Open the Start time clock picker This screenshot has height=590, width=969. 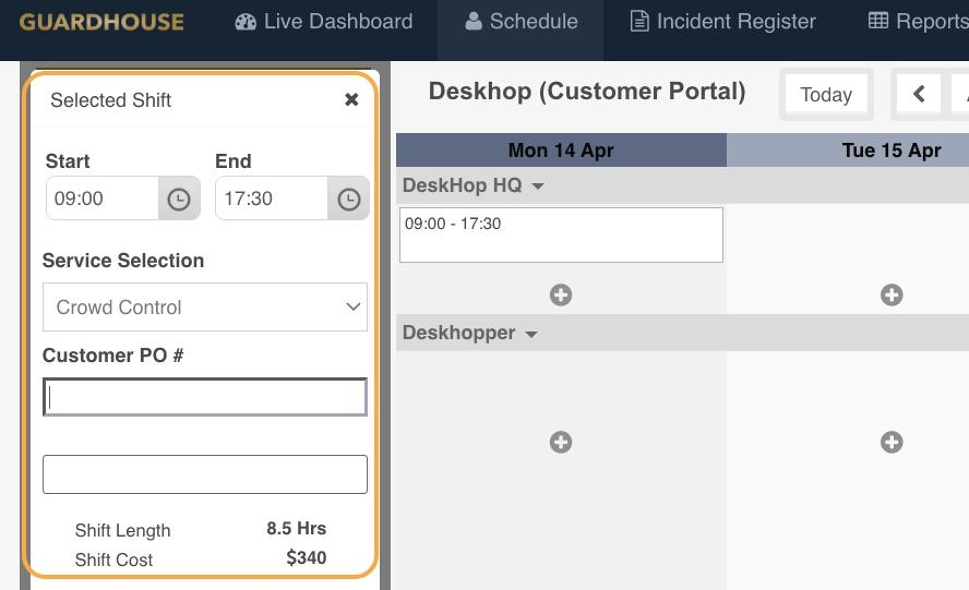[x=179, y=198]
